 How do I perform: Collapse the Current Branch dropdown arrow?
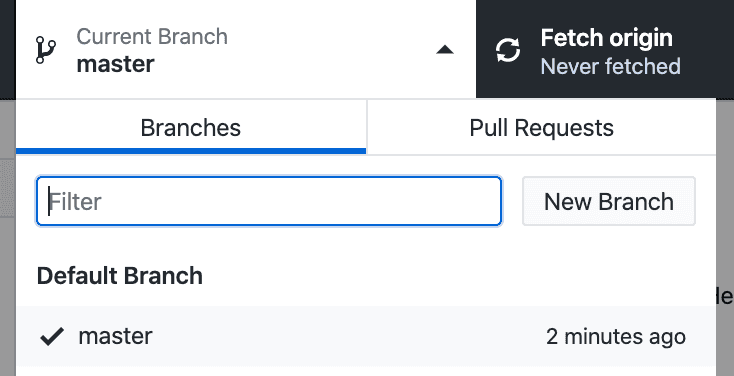(x=445, y=49)
